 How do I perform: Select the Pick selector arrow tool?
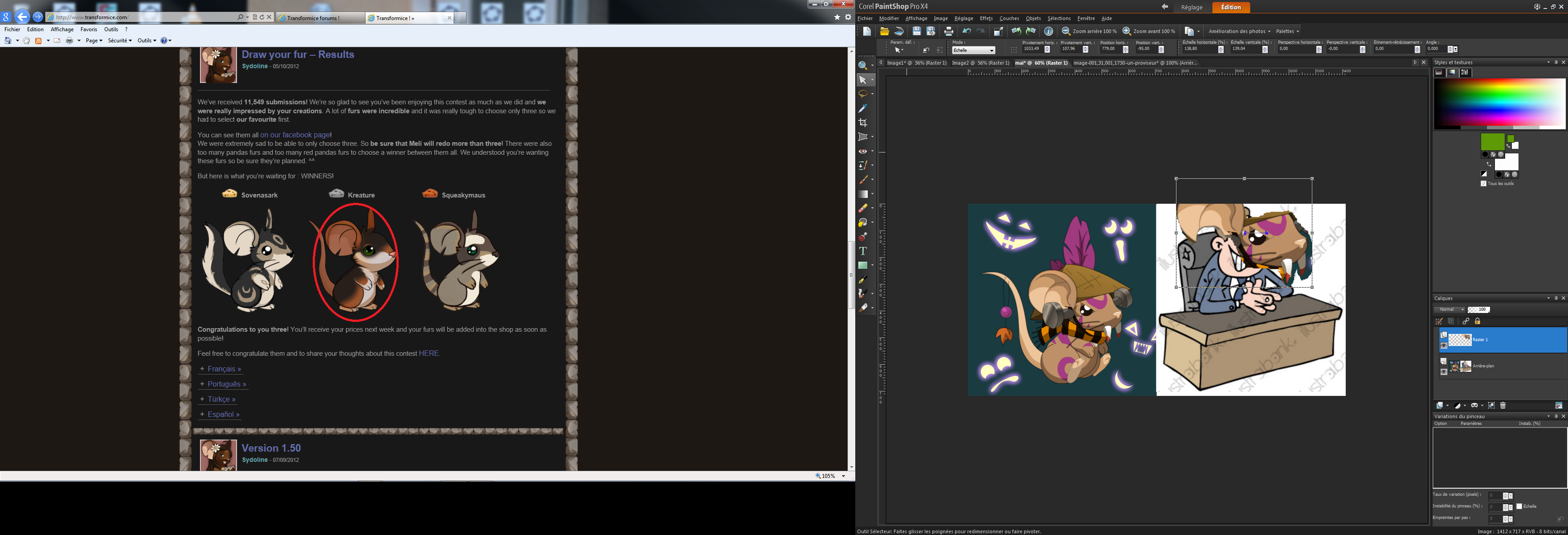pos(862,80)
